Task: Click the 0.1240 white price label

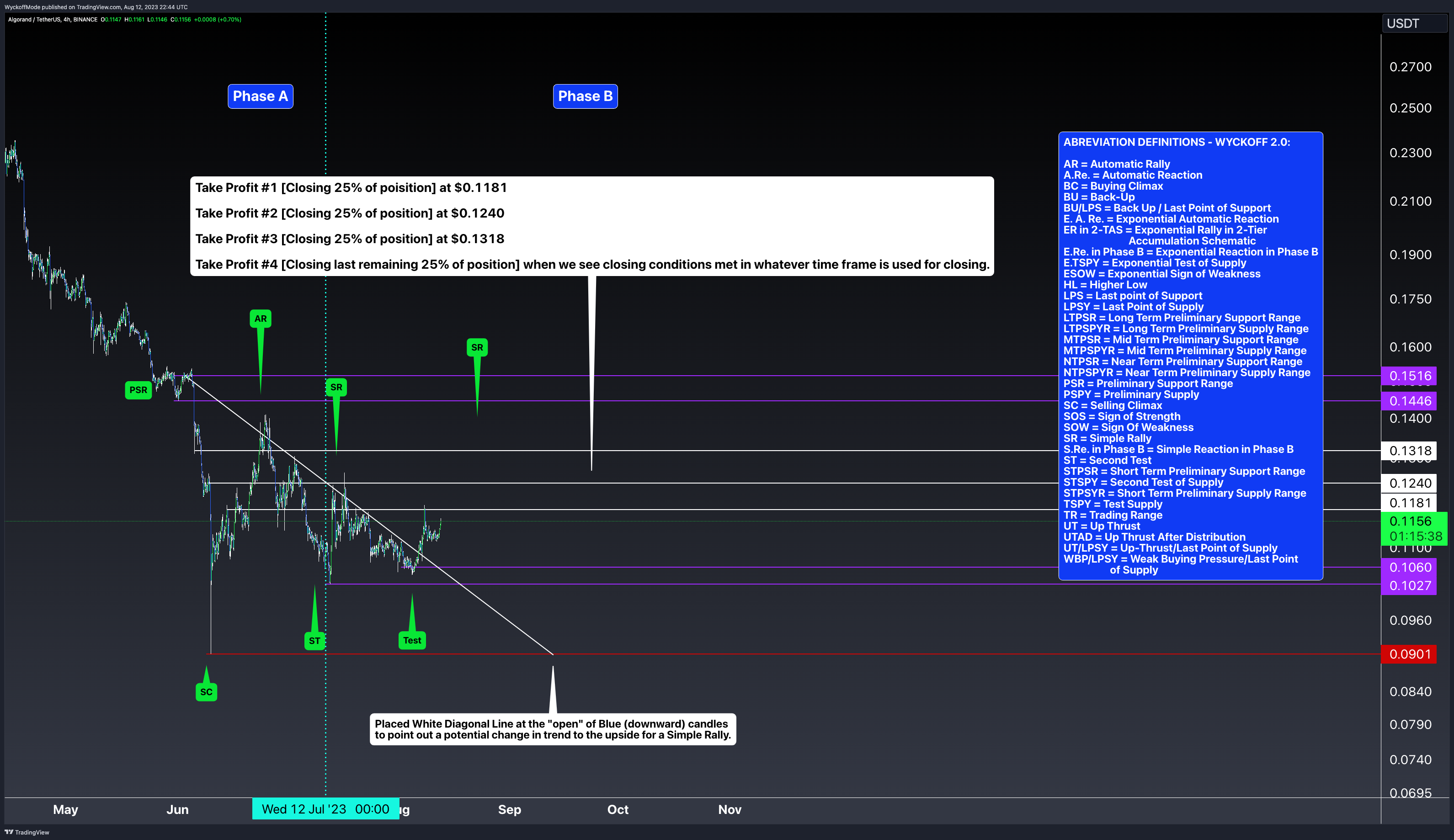Action: click(x=1409, y=483)
